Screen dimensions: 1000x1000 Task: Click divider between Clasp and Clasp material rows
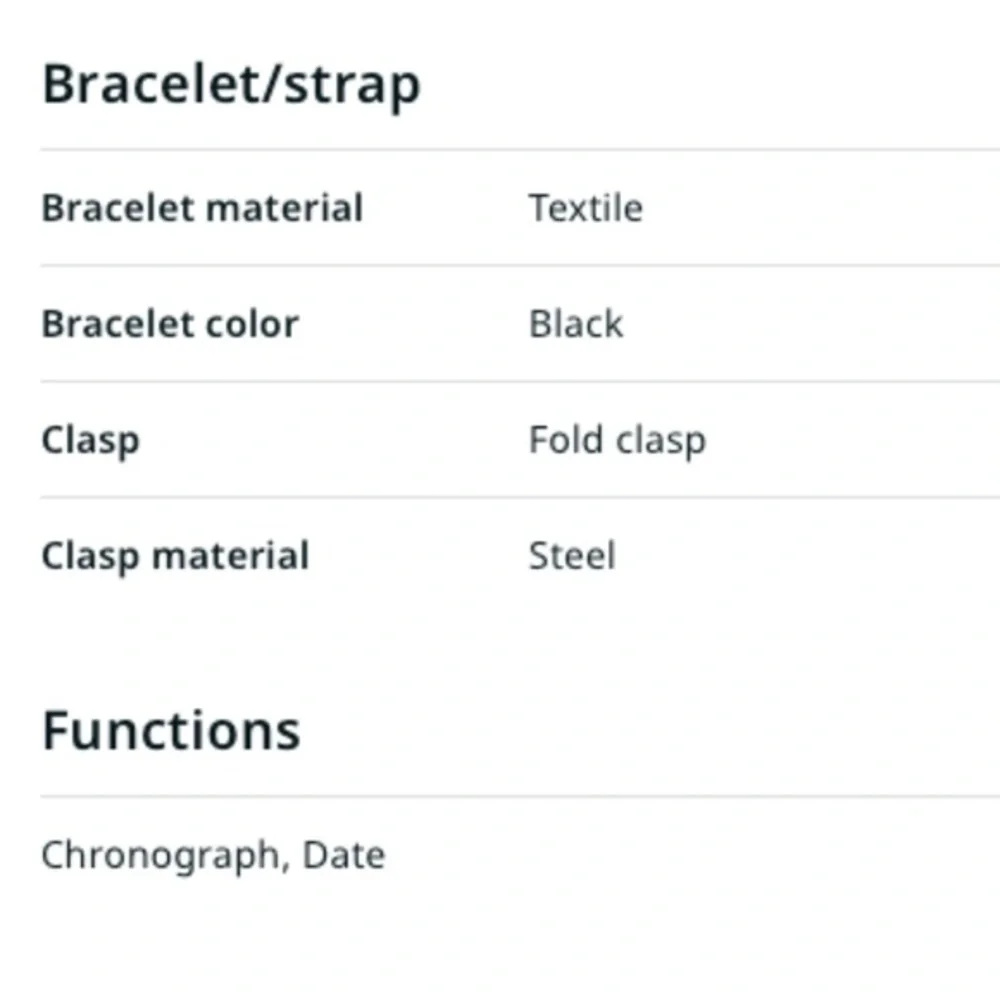520,497
